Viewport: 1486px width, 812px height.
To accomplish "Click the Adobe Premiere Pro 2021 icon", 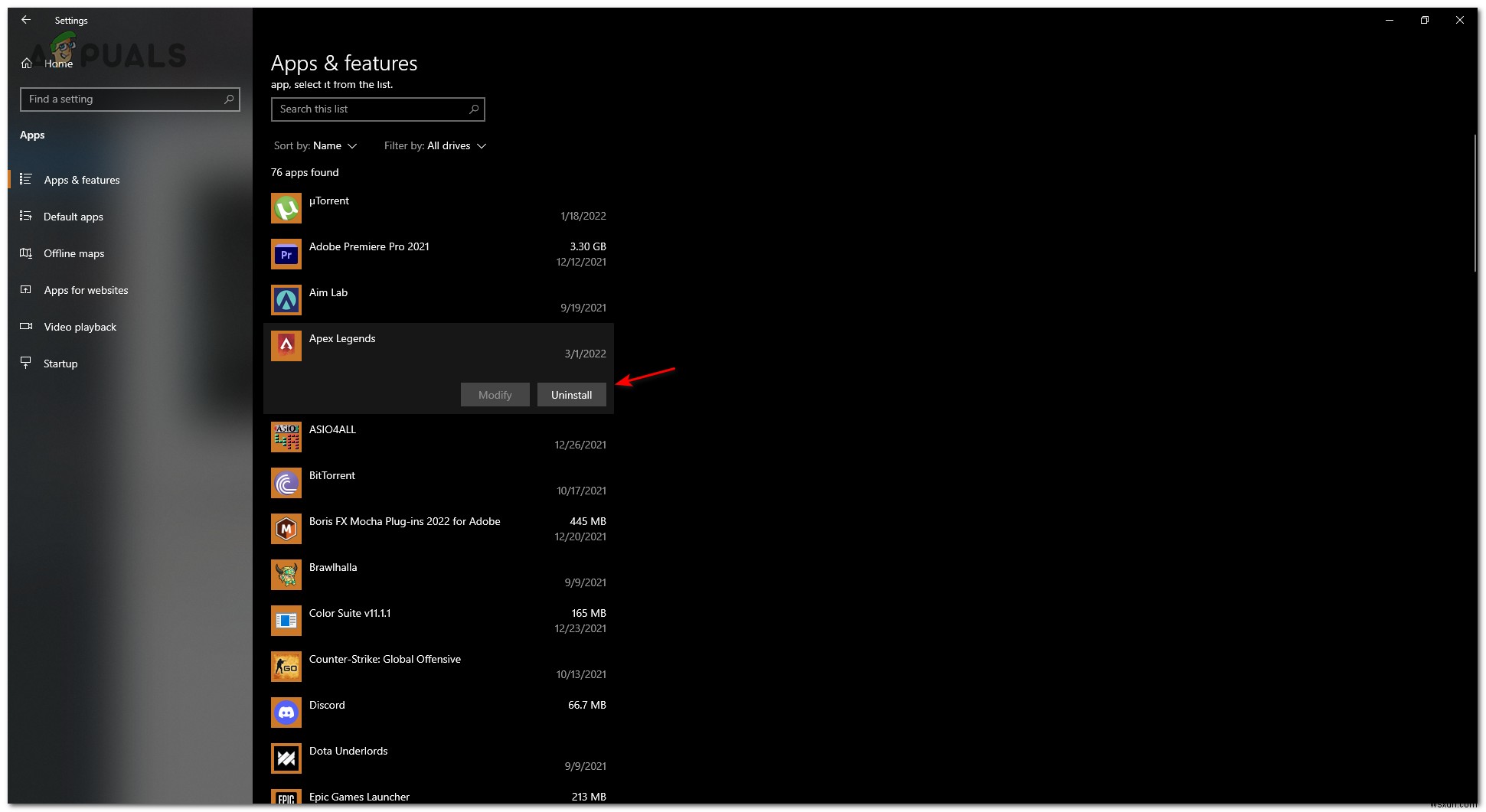I will (286, 254).
